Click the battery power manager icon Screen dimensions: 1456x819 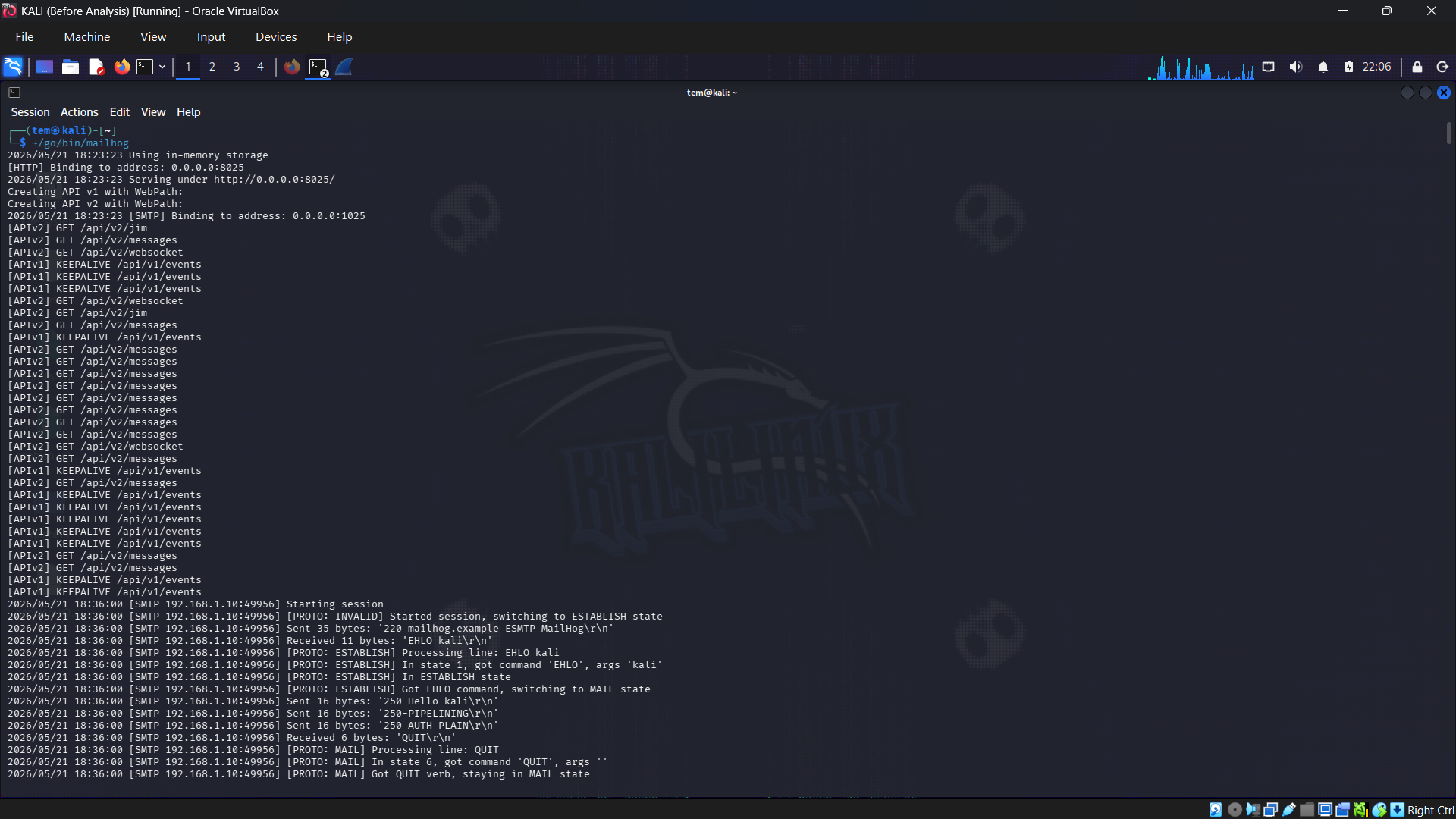pyautogui.click(x=1349, y=67)
